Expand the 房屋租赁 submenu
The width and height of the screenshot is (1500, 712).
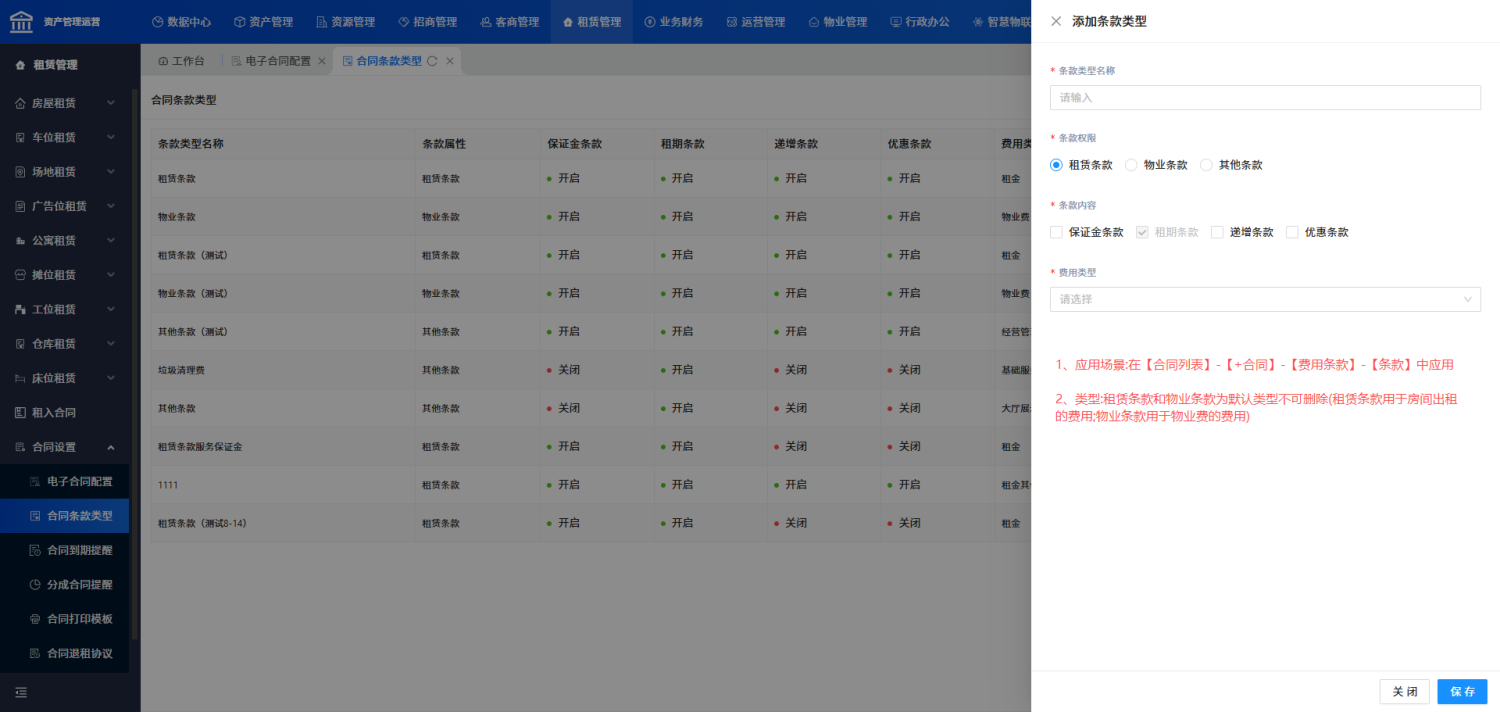pos(111,103)
